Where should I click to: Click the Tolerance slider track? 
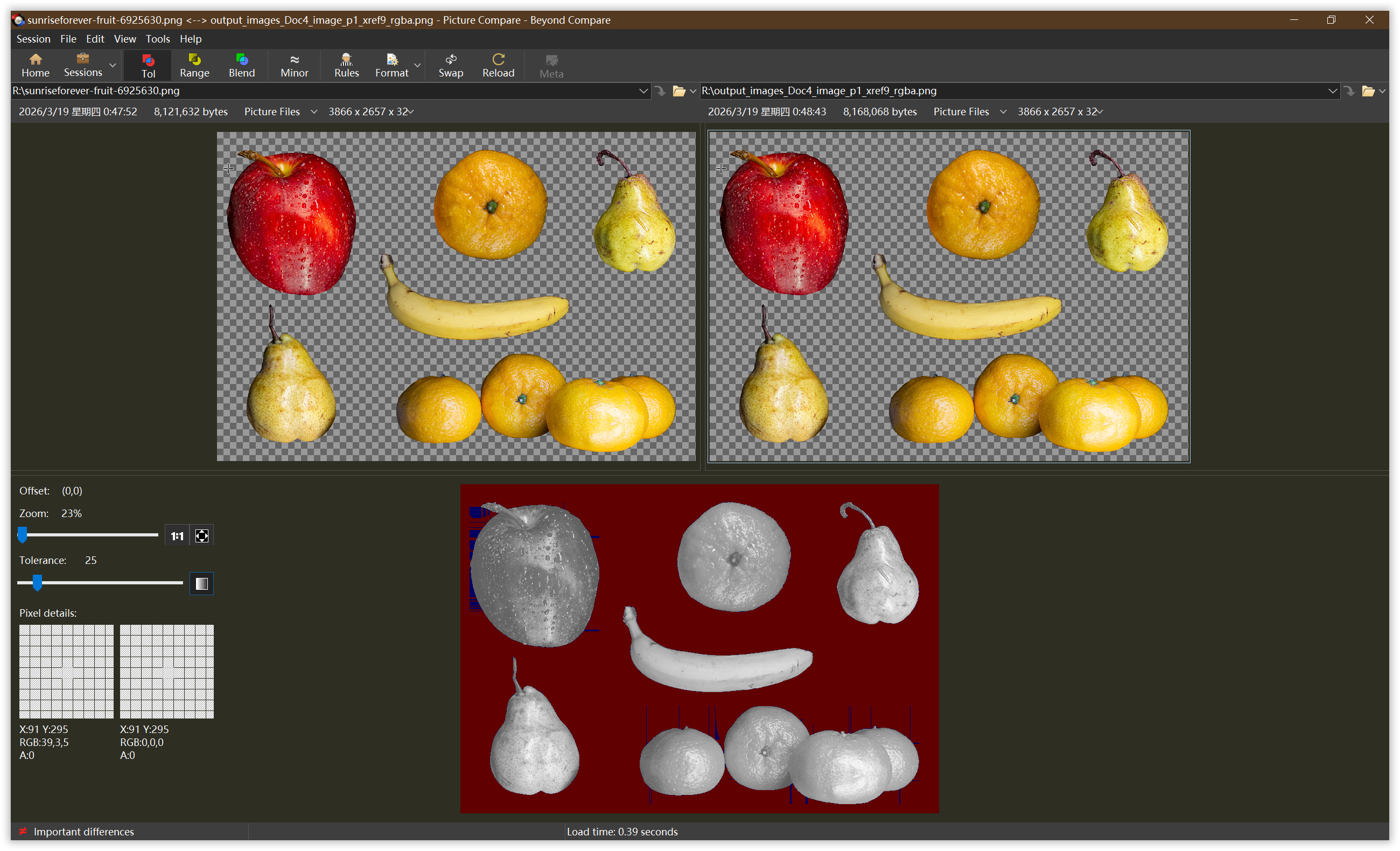click(x=114, y=583)
